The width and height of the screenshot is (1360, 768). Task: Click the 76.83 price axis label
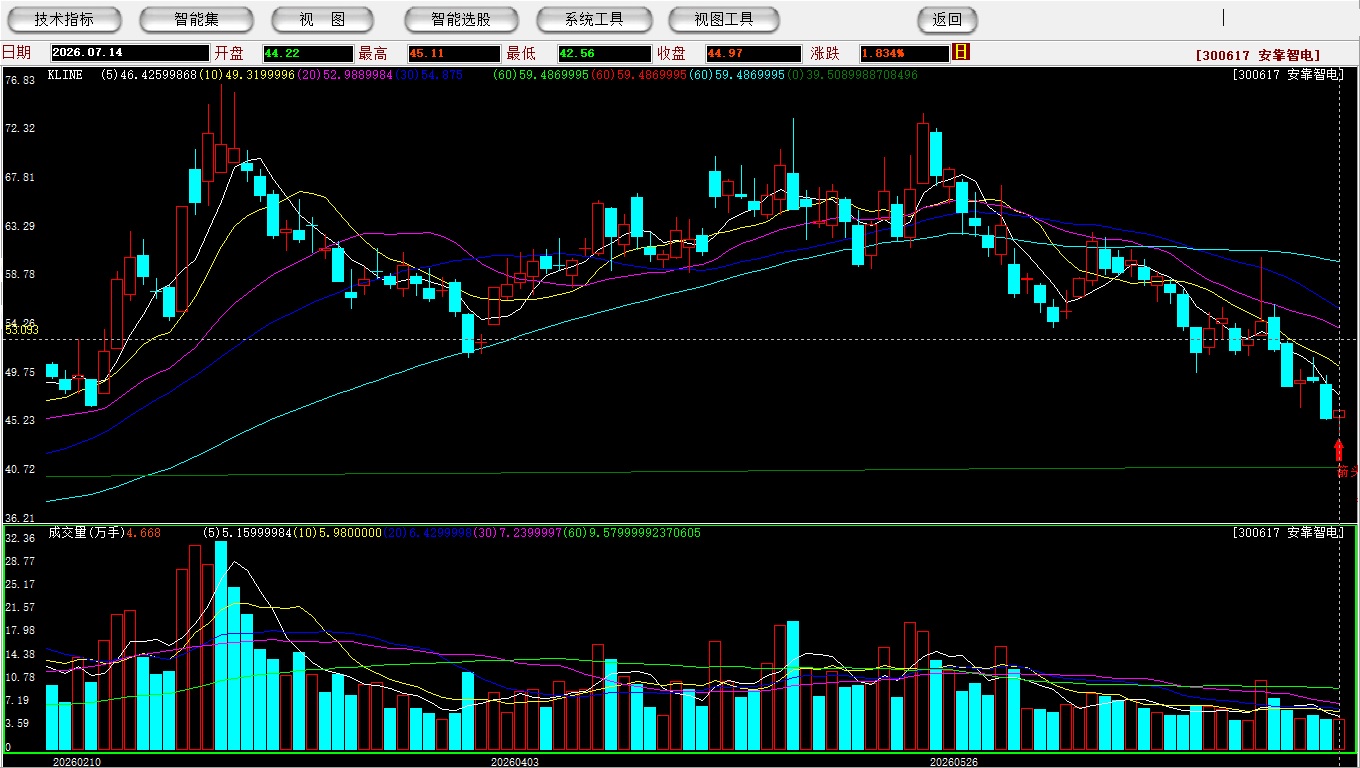click(20, 80)
